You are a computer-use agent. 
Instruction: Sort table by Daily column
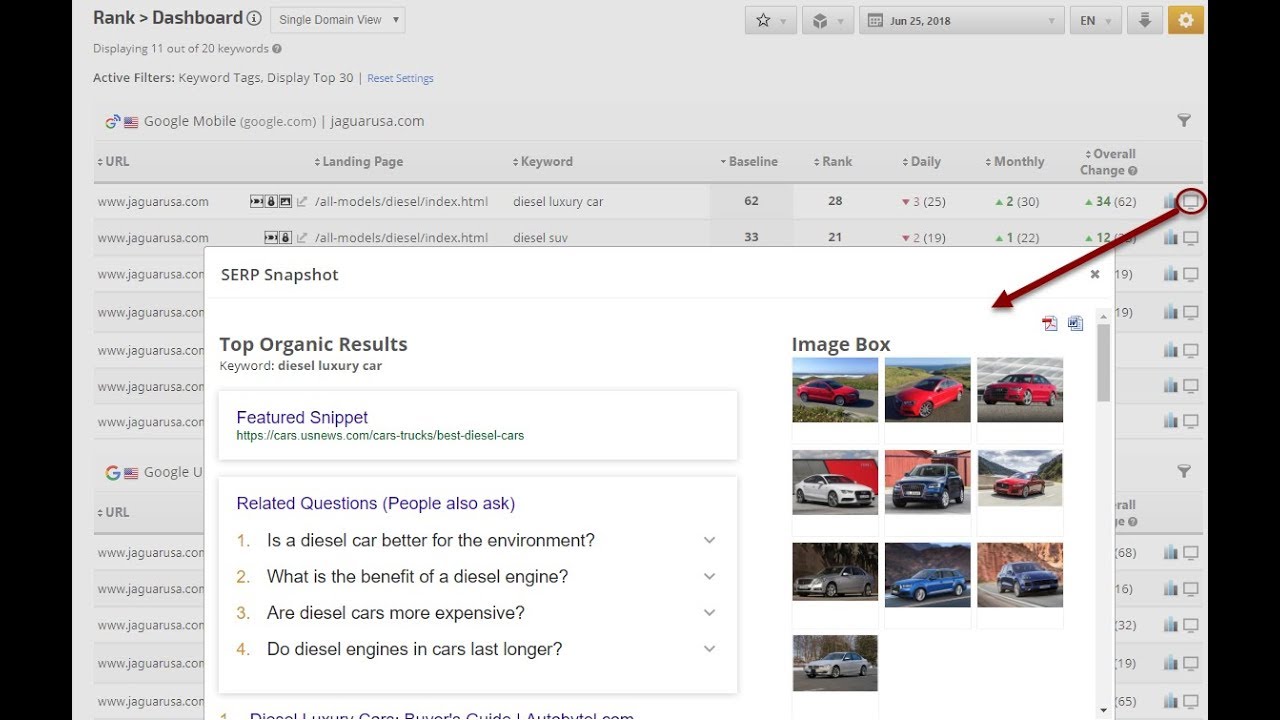coord(921,161)
